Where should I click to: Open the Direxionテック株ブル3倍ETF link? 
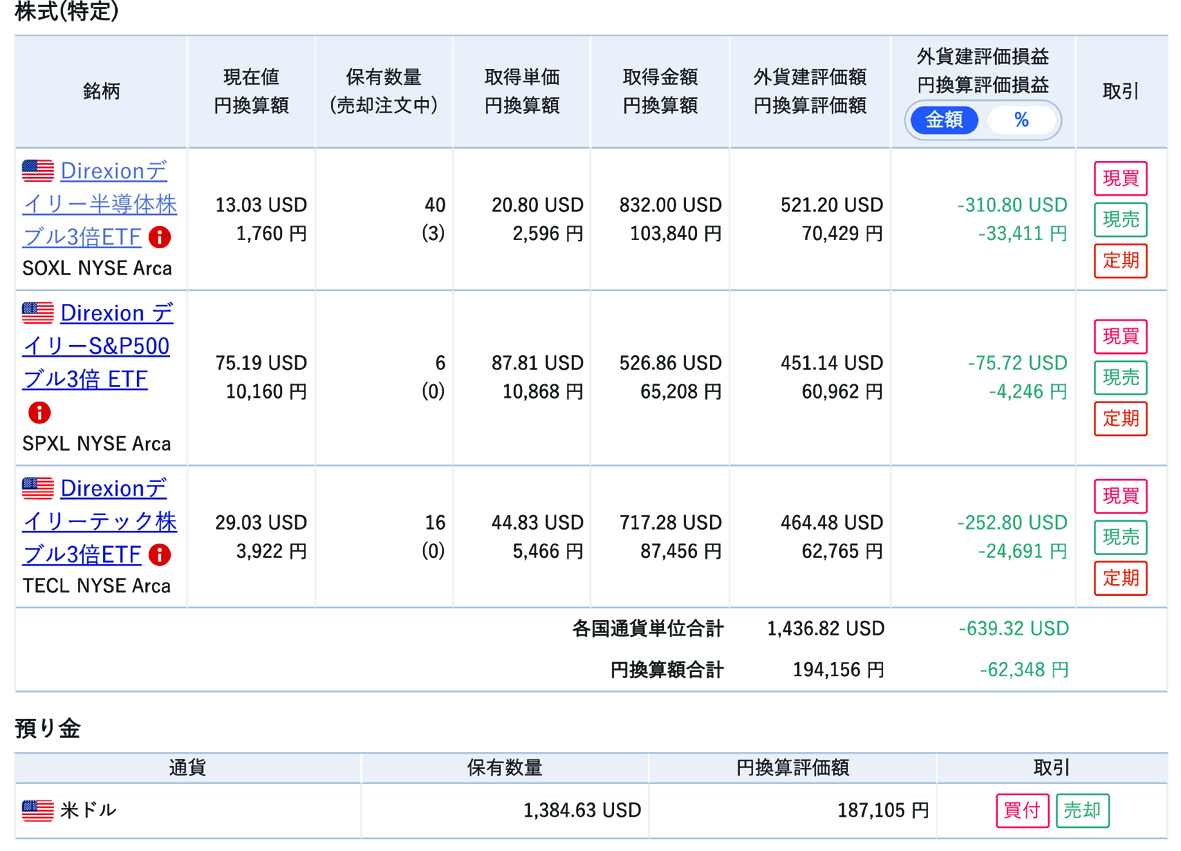99,521
